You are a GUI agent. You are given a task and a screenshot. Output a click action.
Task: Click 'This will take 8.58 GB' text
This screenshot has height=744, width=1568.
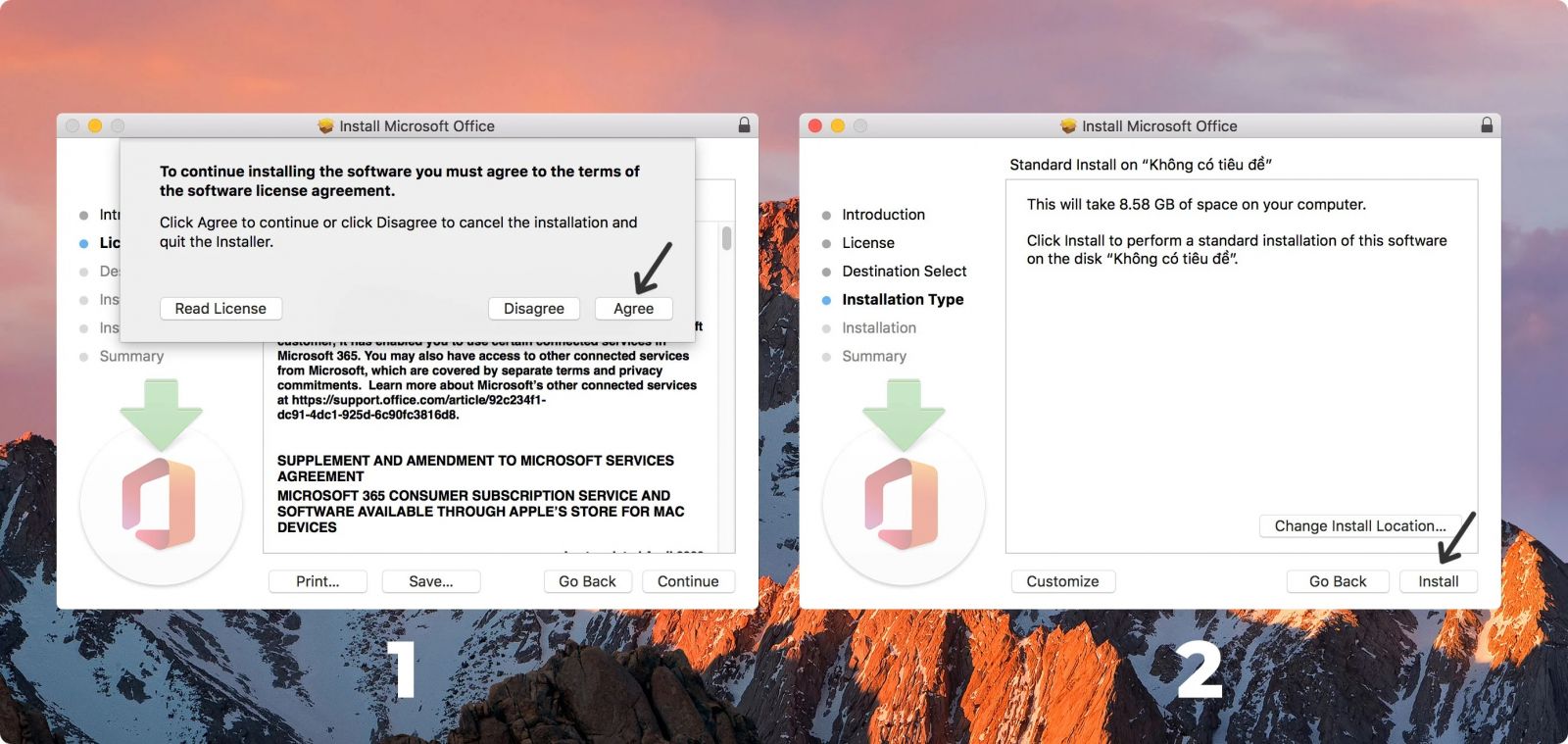(x=1196, y=205)
